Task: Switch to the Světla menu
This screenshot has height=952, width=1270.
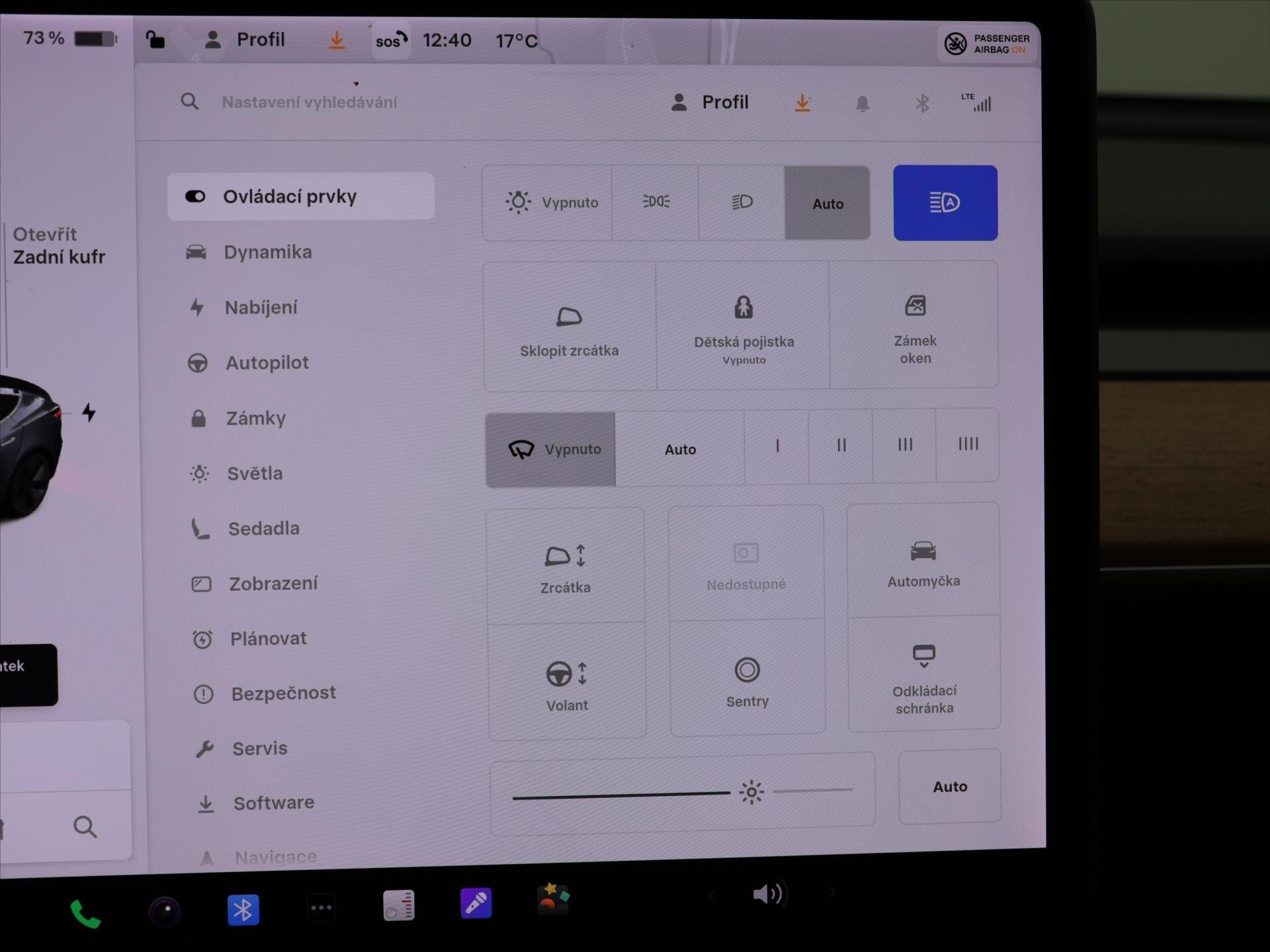Action: 254,473
